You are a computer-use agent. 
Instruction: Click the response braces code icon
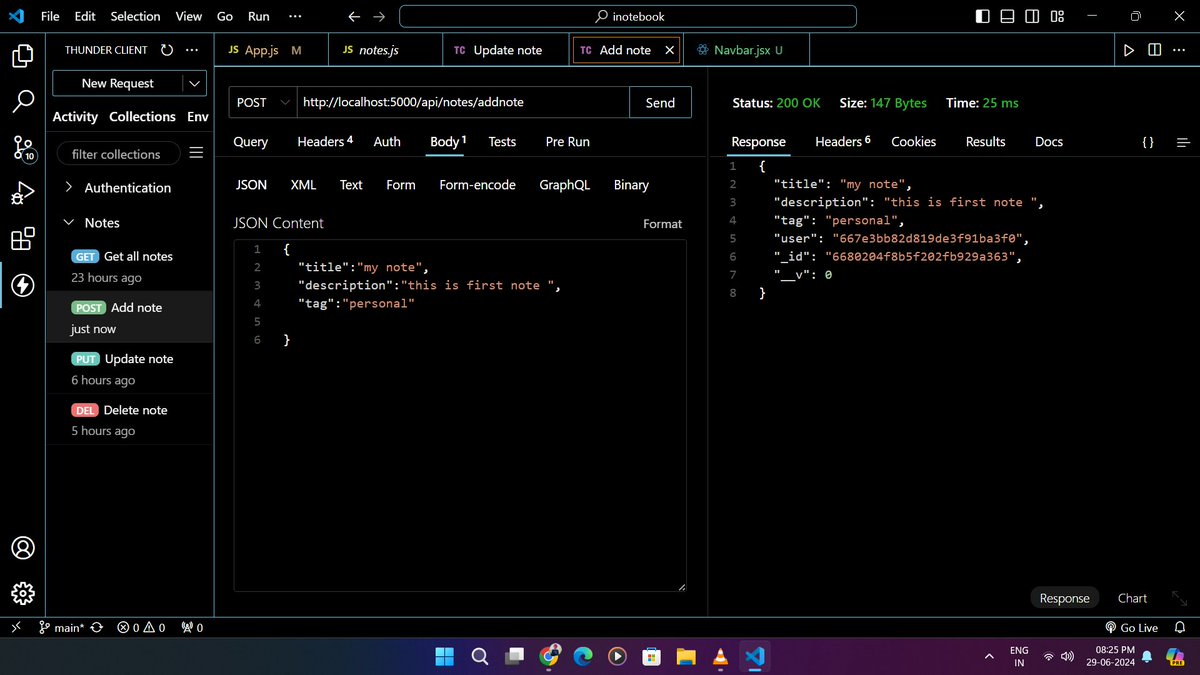tap(1148, 142)
